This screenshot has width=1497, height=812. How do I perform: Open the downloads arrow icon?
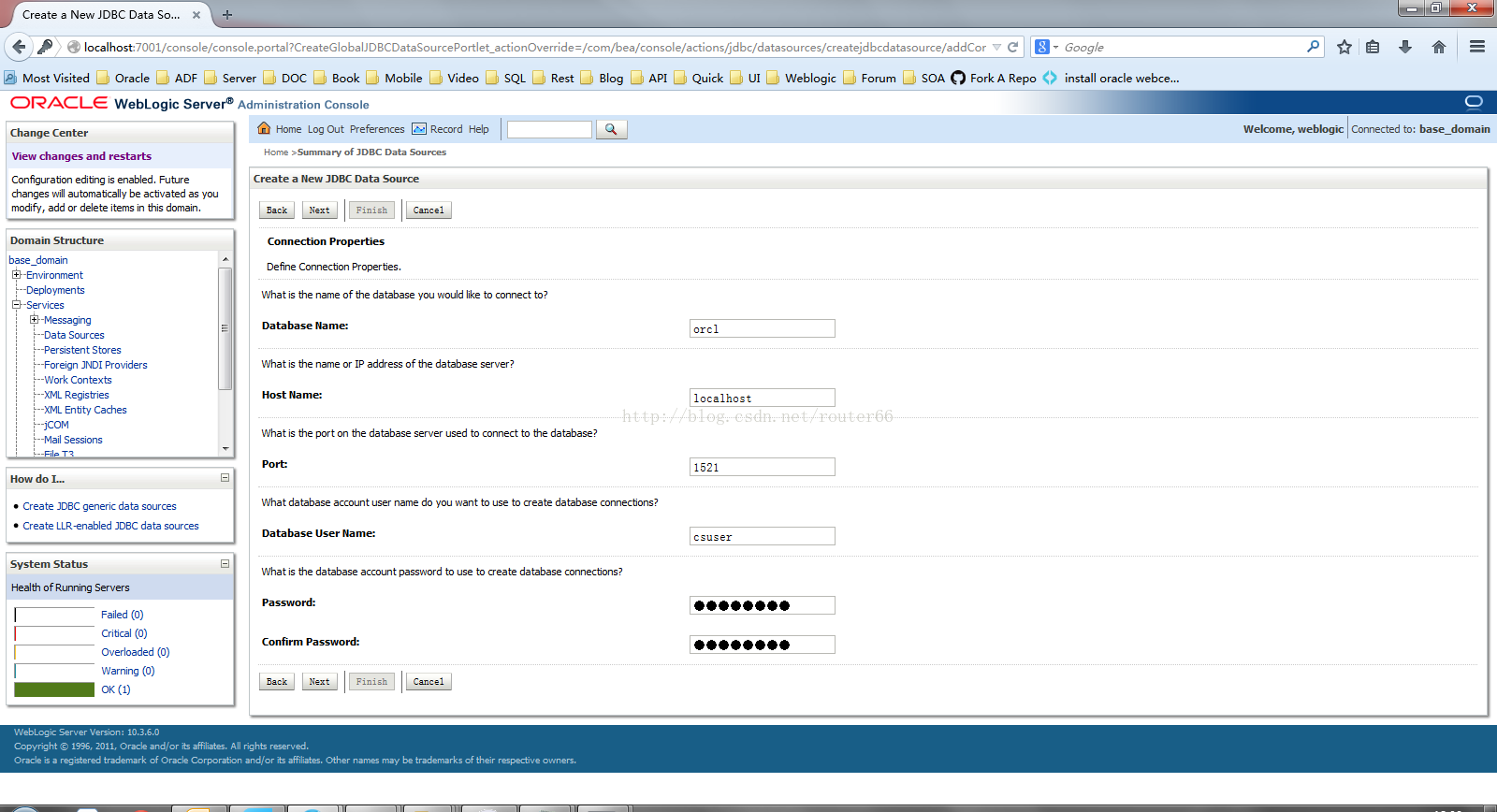tap(1405, 47)
